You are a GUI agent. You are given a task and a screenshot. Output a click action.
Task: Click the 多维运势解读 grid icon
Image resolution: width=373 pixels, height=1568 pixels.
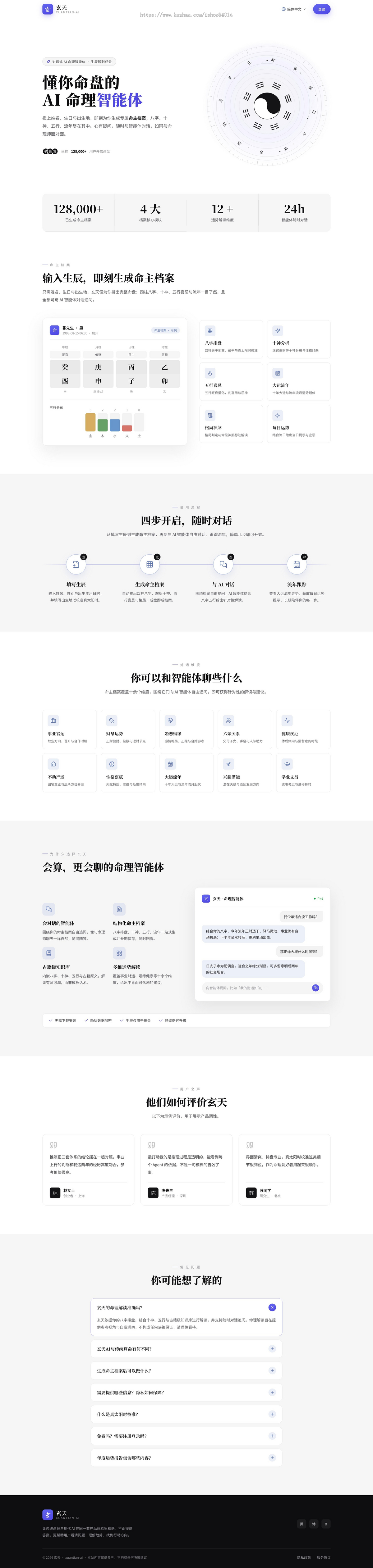[x=119, y=952]
